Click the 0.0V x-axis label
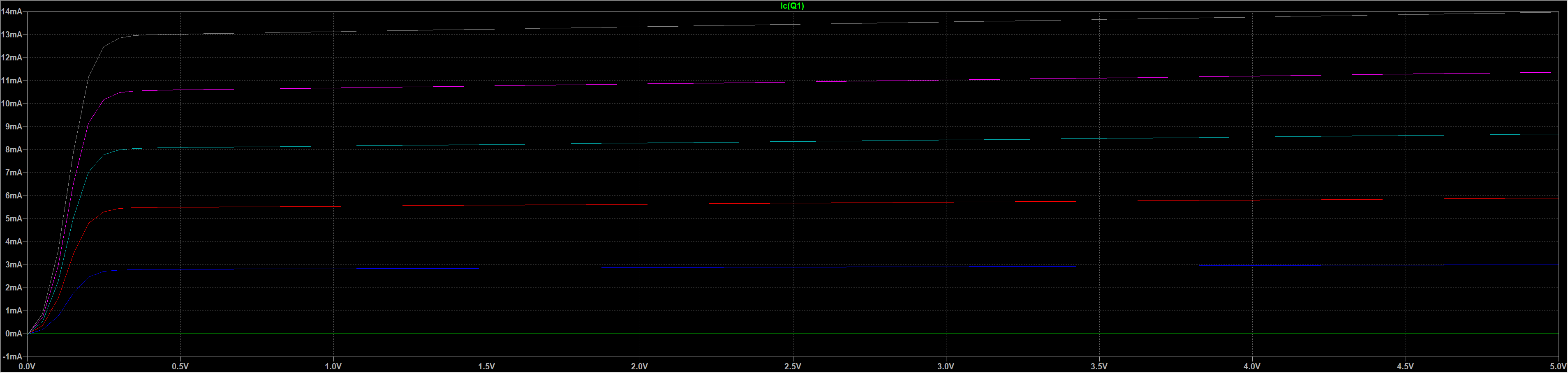Screen dimensions: 1568x373 point(28,367)
